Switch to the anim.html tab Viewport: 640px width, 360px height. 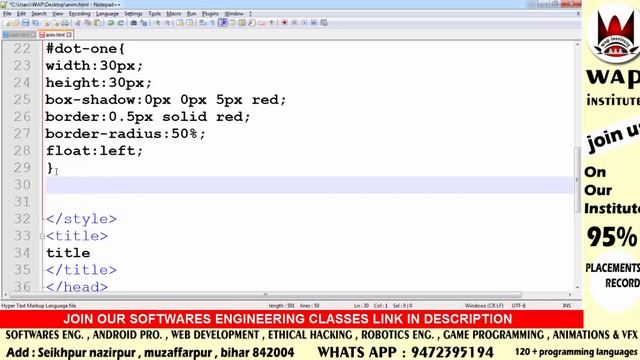[x=55, y=35]
